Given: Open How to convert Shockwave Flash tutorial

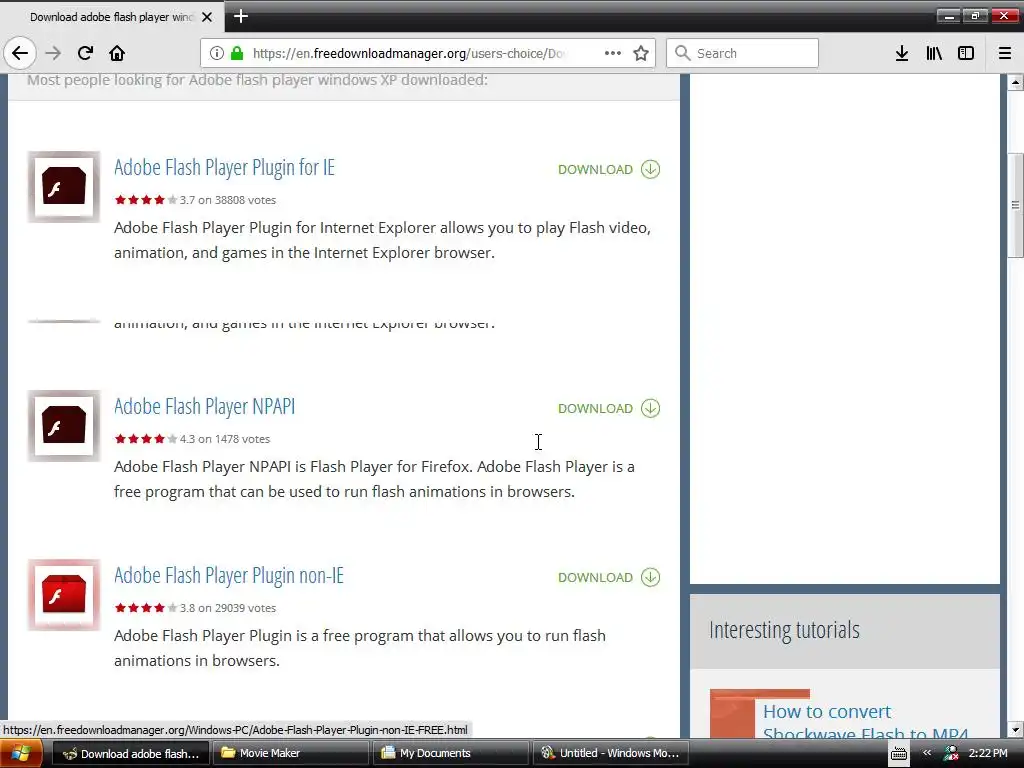Looking at the screenshot, I should 865,722.
